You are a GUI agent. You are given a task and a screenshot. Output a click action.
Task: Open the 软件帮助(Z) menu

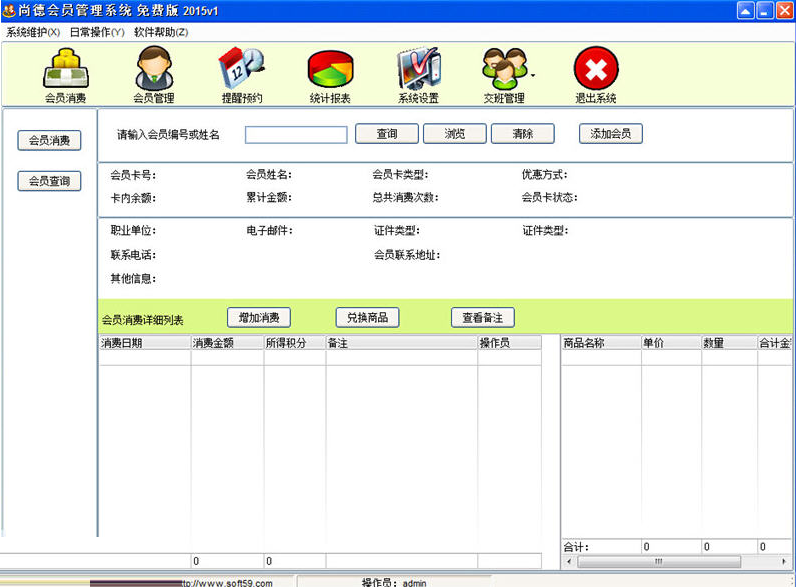161,32
